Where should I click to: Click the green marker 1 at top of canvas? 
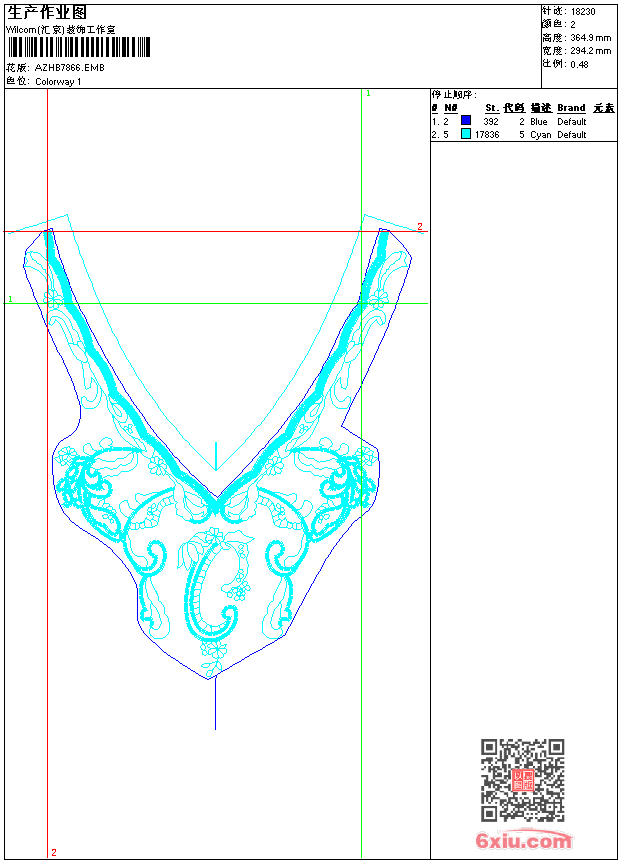pos(368,93)
